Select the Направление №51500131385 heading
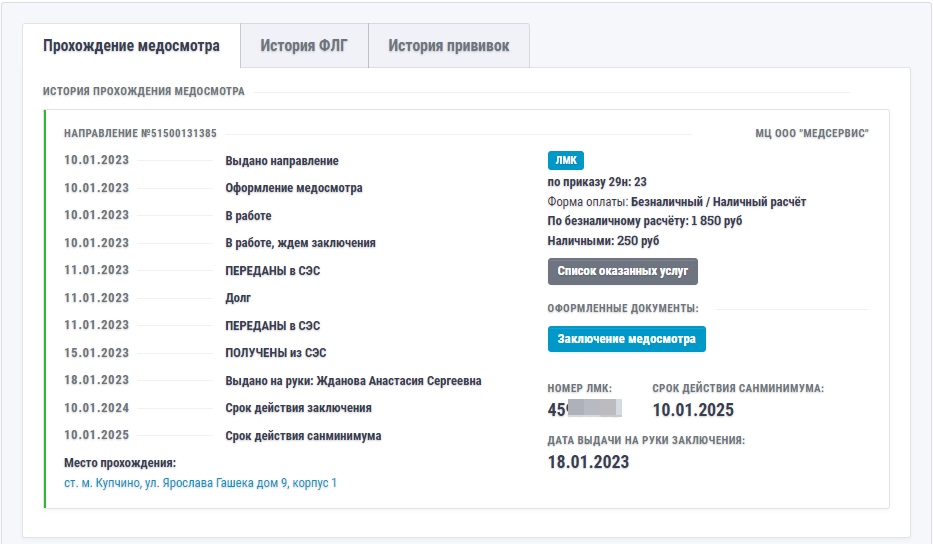This screenshot has height=544, width=933. point(140,133)
